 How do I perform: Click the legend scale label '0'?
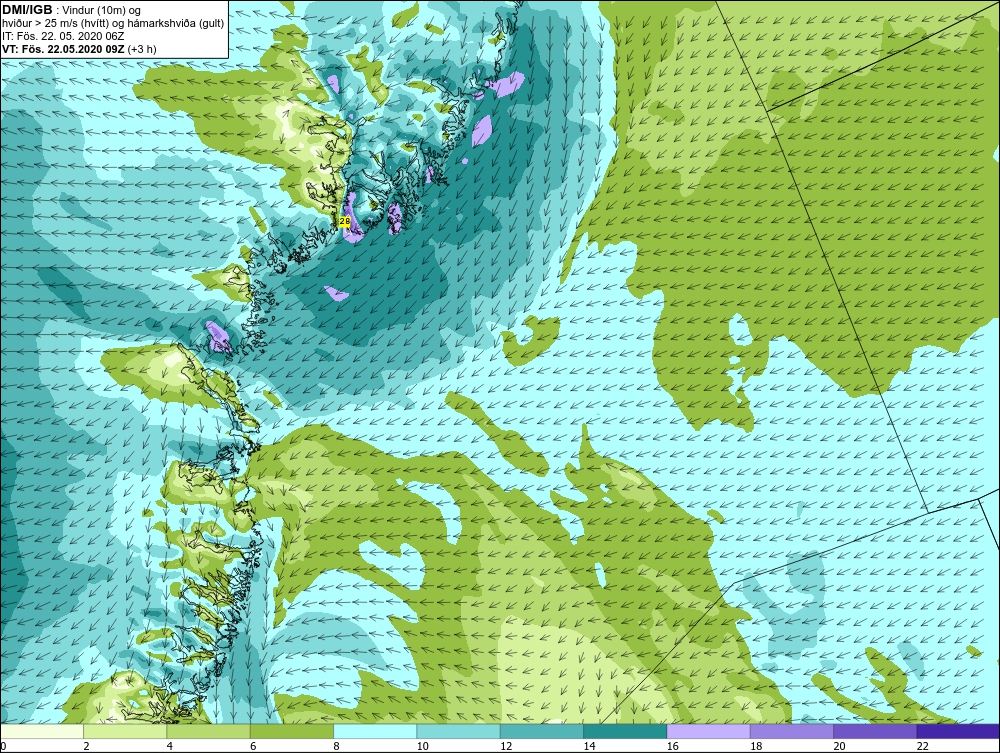[x=3, y=747]
